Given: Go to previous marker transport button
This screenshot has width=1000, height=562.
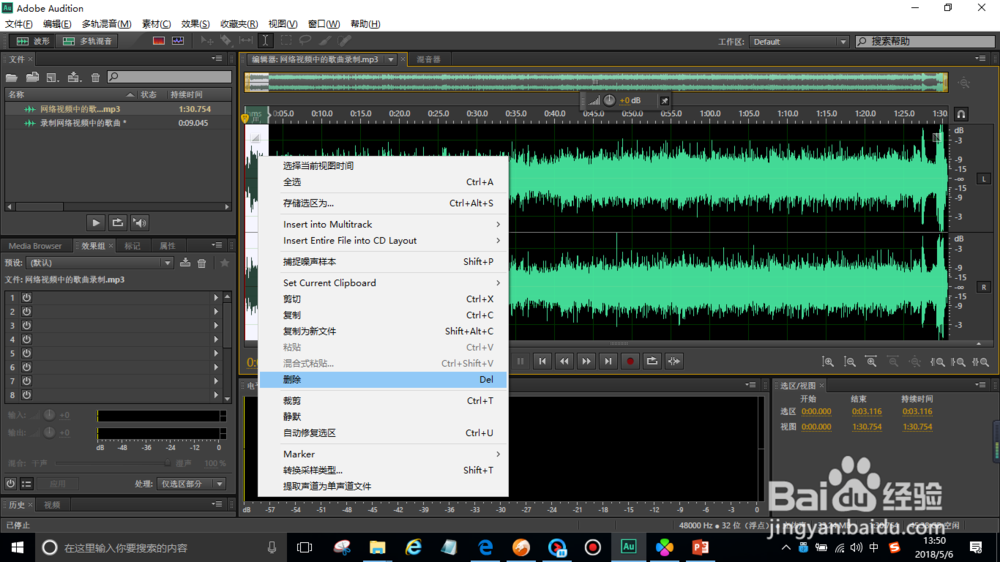Looking at the screenshot, I should point(542,361).
